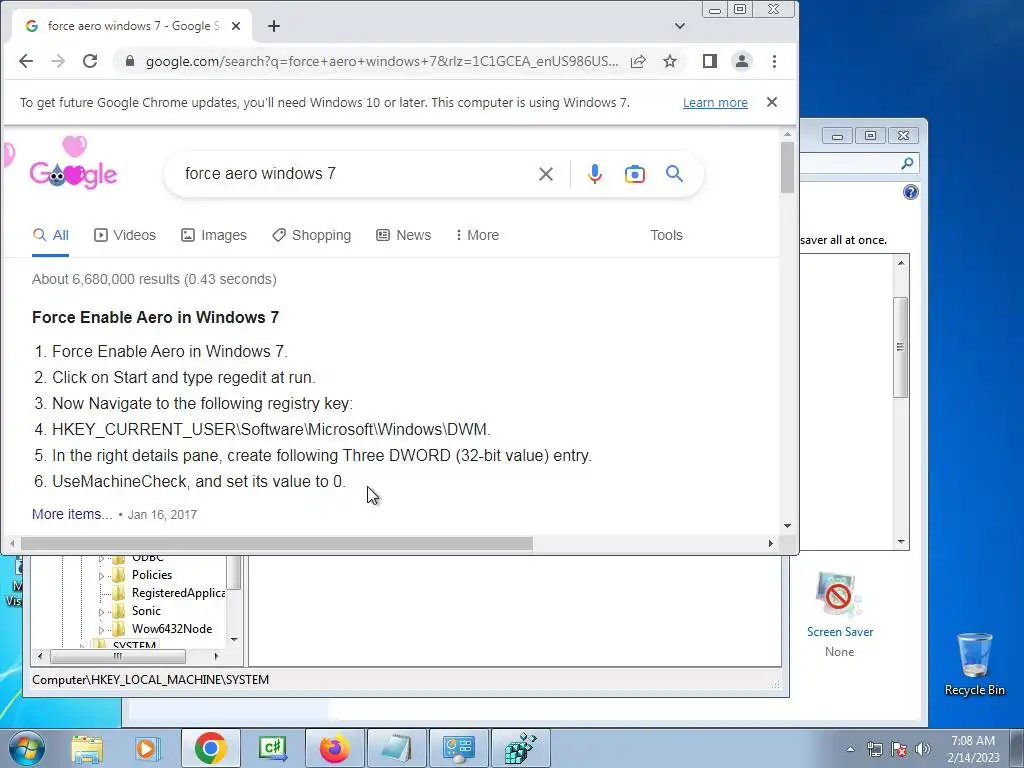
Task: Select the Sonic key in Registry Editor
Action: [146, 611]
